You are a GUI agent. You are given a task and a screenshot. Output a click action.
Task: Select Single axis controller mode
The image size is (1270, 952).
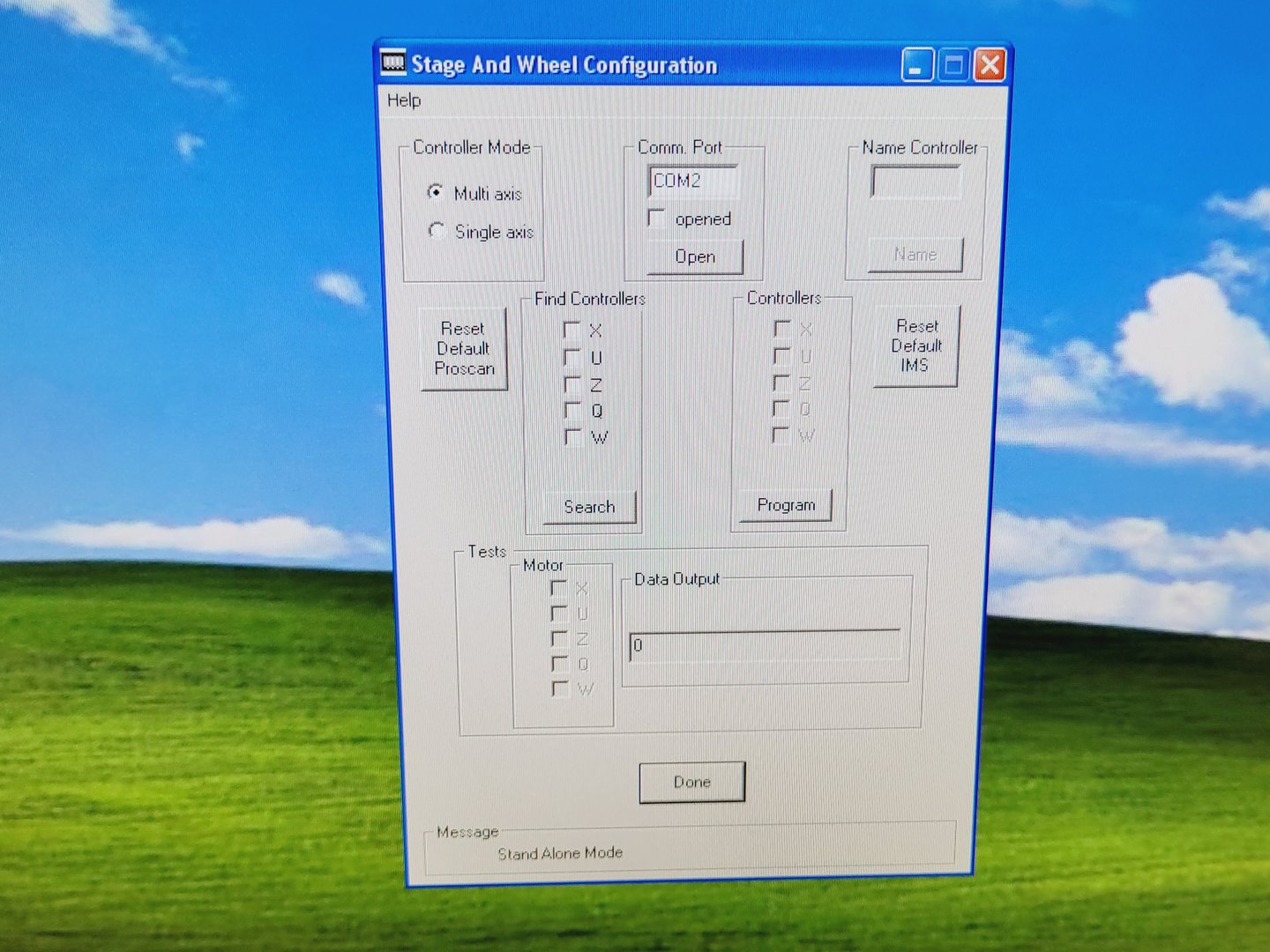[x=436, y=231]
